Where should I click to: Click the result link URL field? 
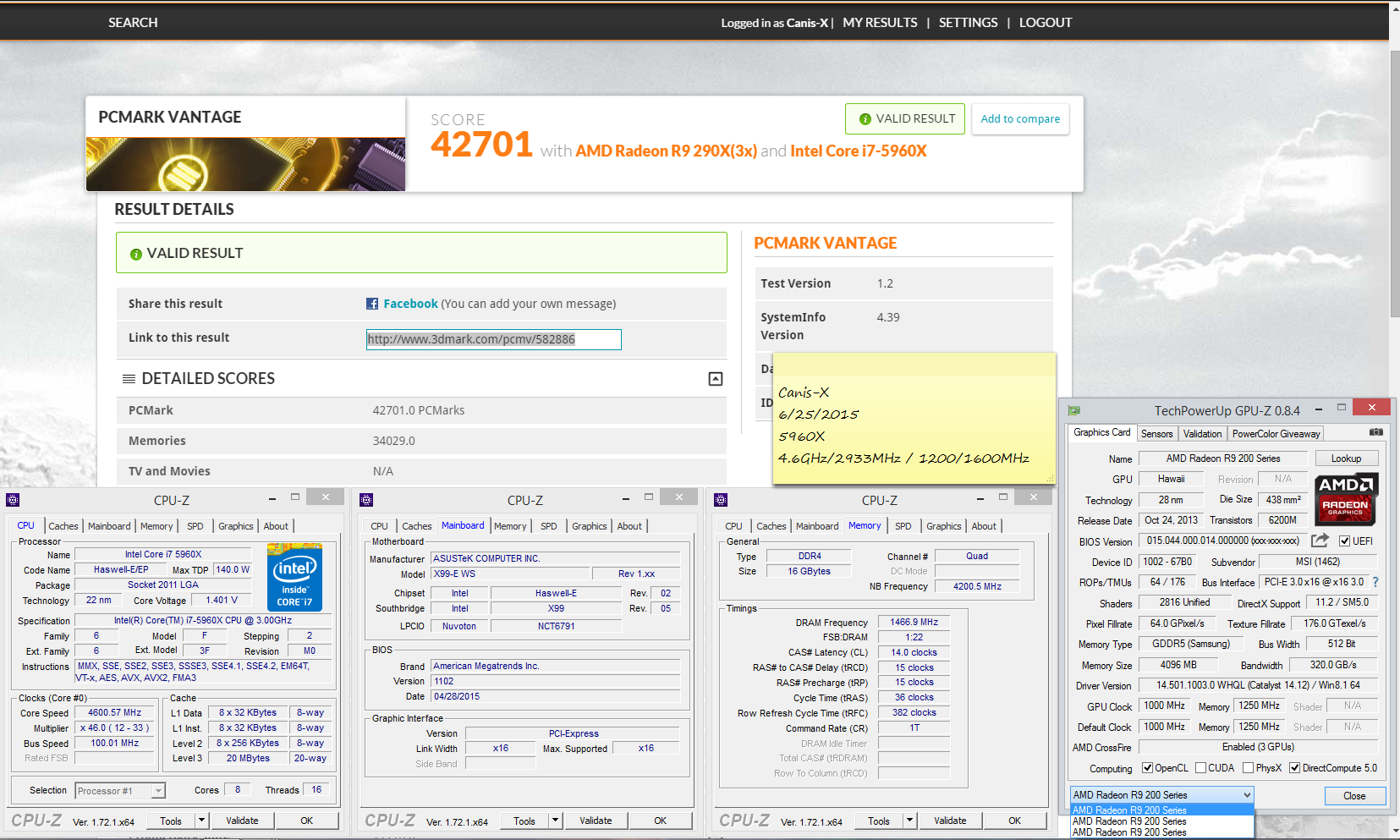pyautogui.click(x=494, y=339)
